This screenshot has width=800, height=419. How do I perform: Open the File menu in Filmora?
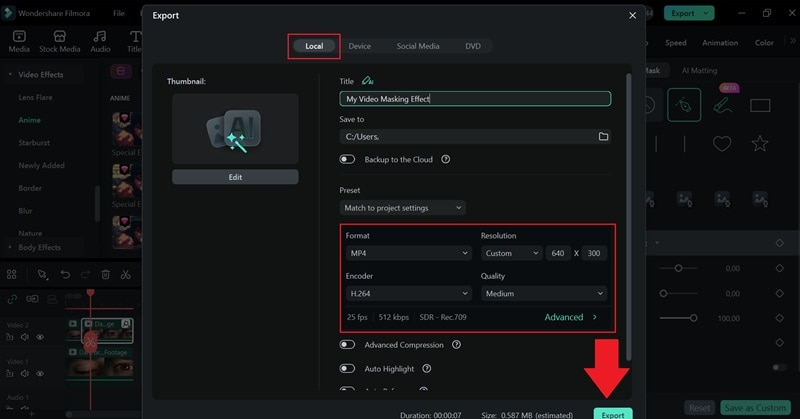click(x=119, y=13)
